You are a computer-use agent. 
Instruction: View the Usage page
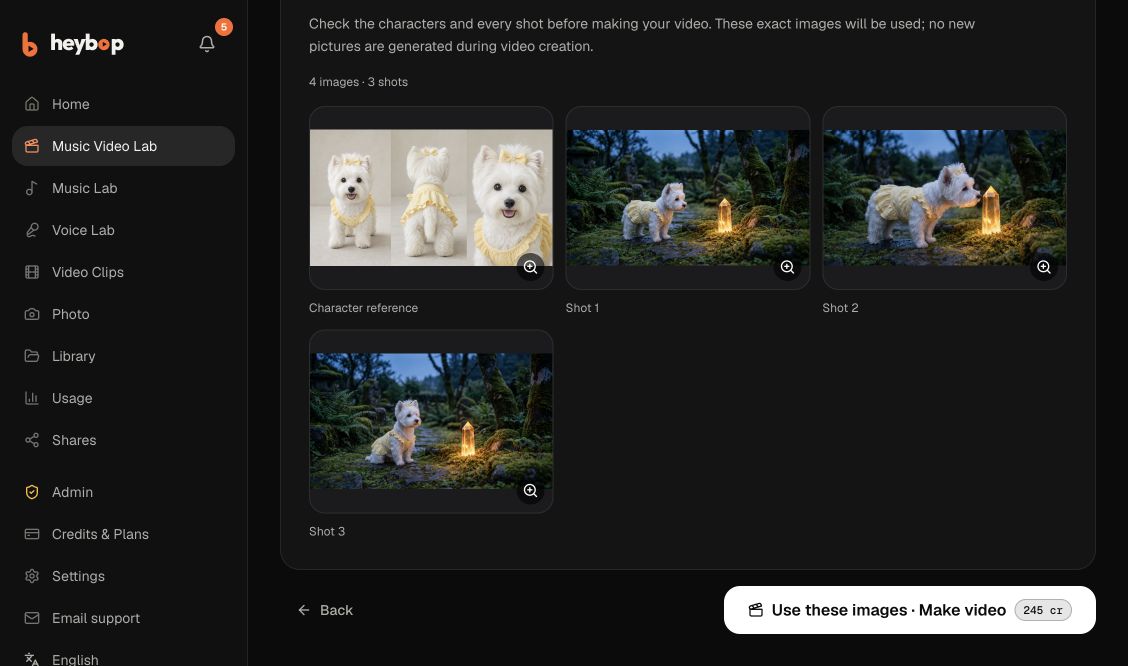(124, 398)
